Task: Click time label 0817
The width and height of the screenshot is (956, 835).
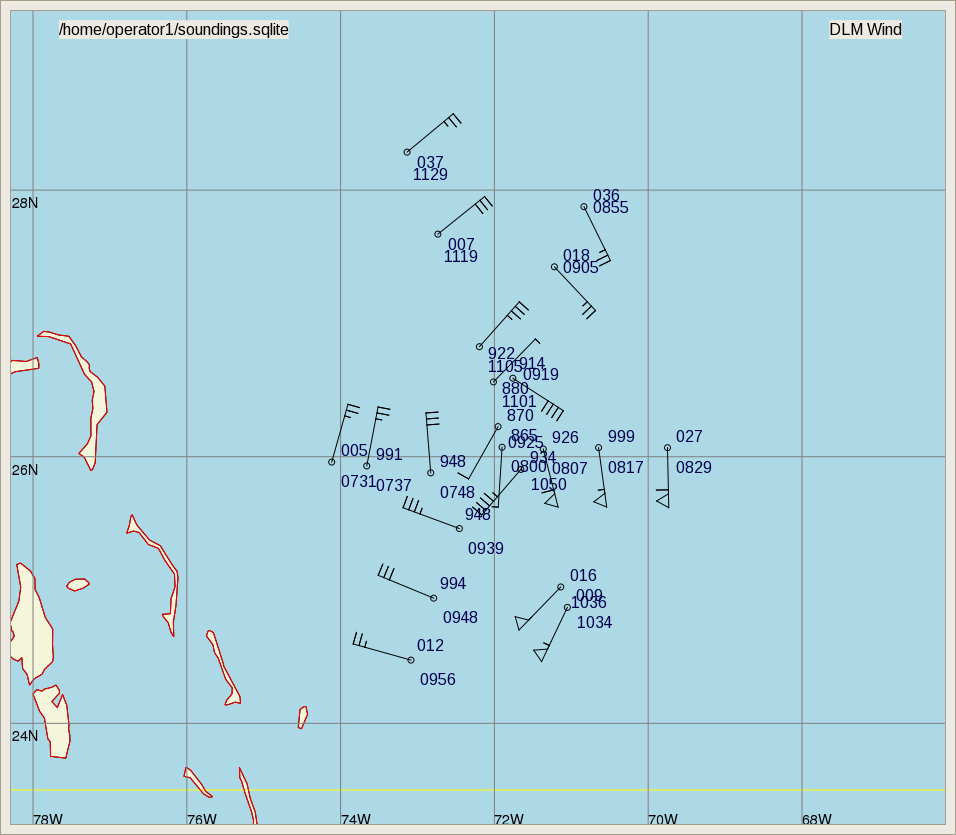Action: coord(626,467)
